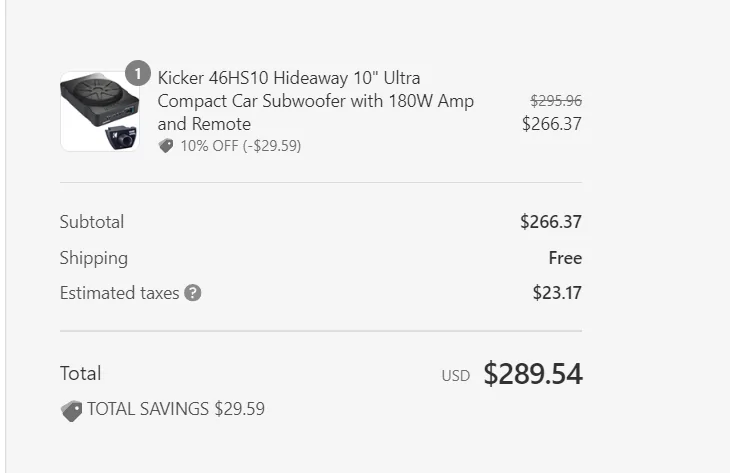The height and width of the screenshot is (473, 730).
Task: Click the crossed-out original price $295.96
Action: tap(556, 101)
